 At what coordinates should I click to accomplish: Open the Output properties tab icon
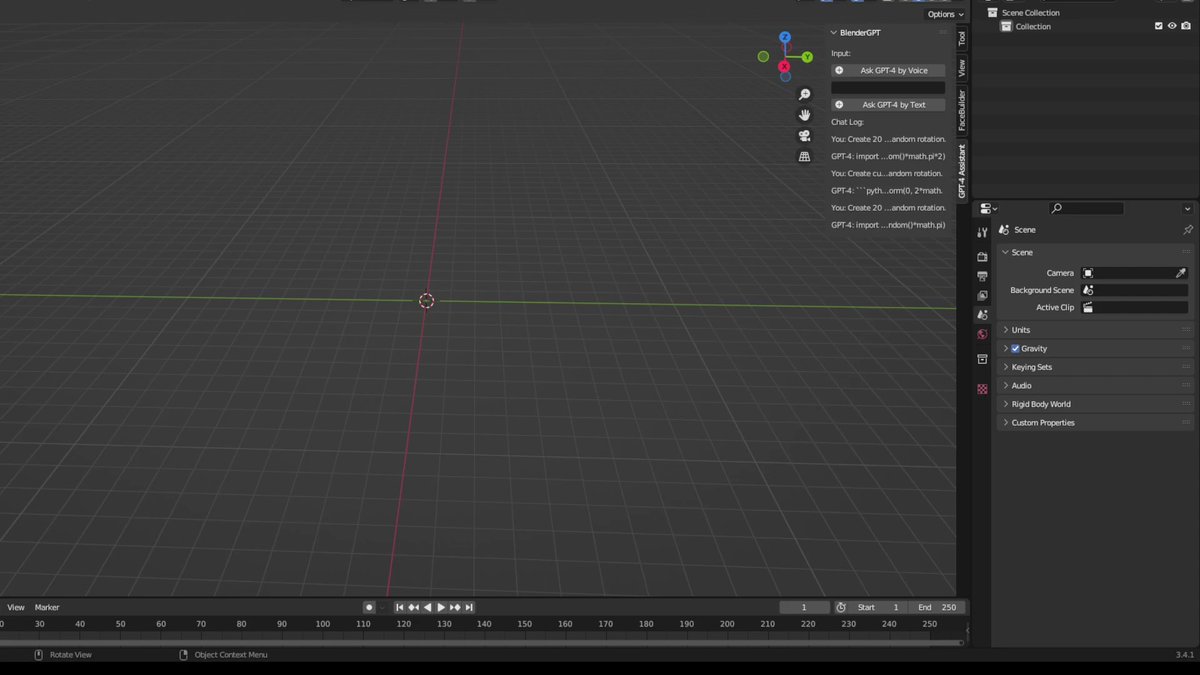point(982,276)
